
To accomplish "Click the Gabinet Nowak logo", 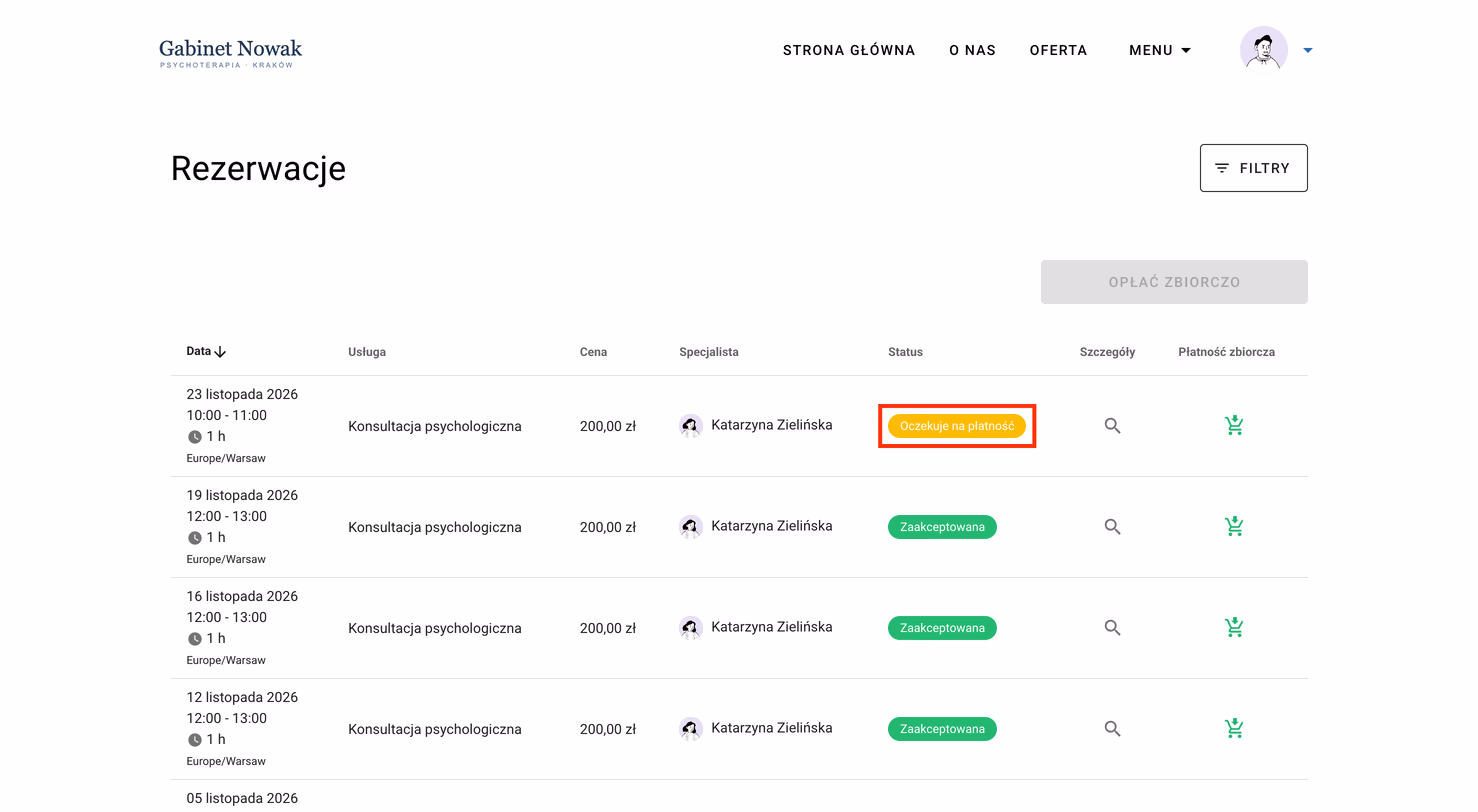I will tap(230, 53).
